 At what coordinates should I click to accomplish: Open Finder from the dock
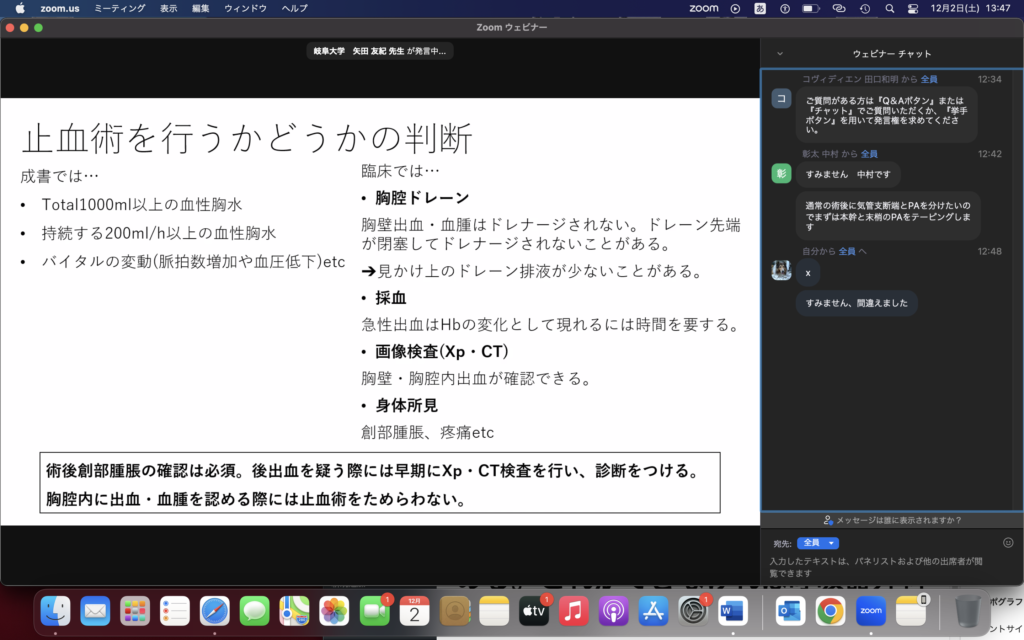55,609
